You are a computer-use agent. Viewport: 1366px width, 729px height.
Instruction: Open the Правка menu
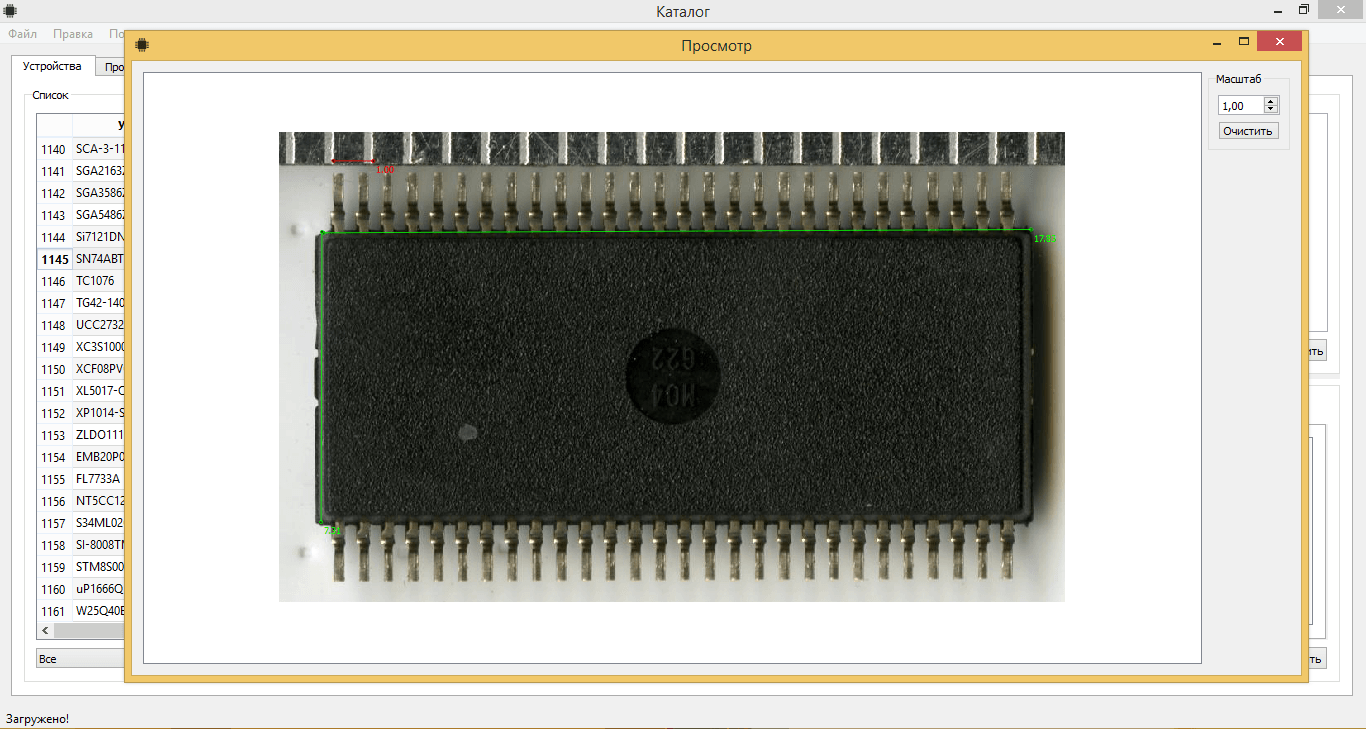point(73,34)
